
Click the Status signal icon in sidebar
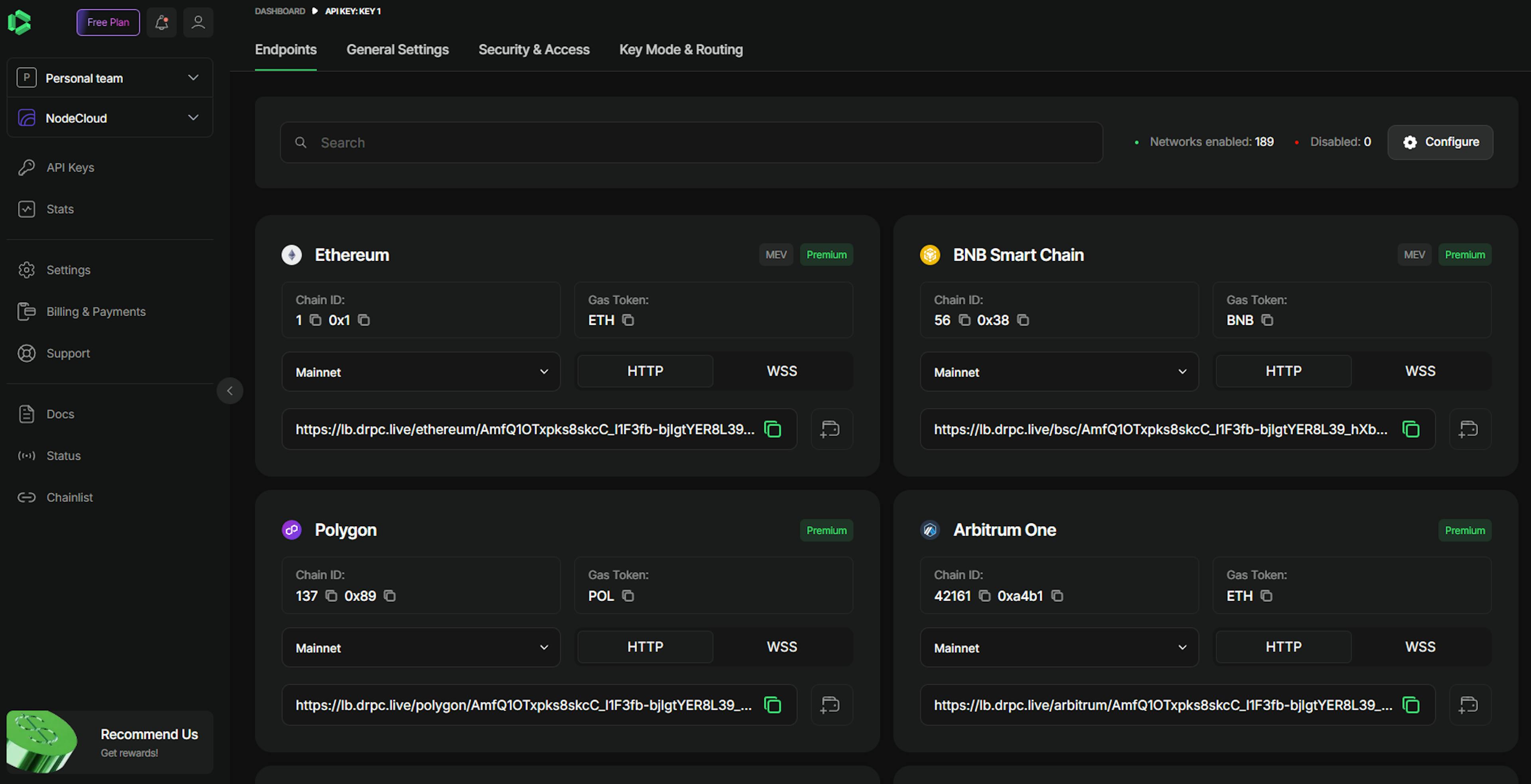pyautogui.click(x=27, y=456)
